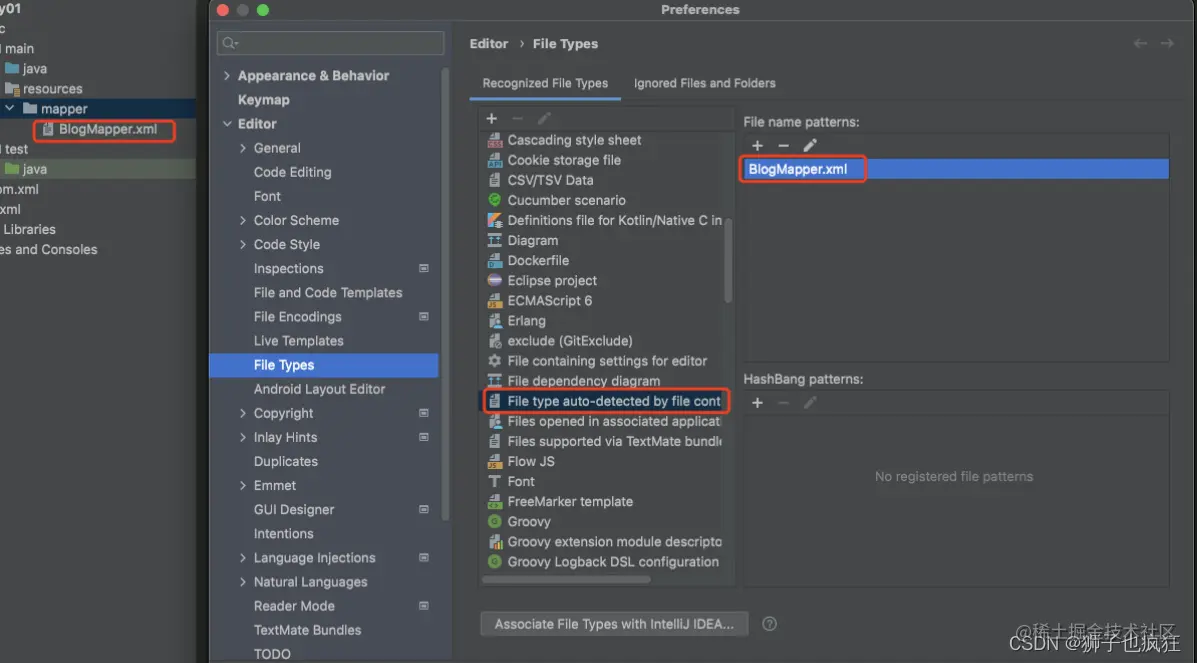
Task: Expand Appearance & Behavior section
Action: pos(227,76)
